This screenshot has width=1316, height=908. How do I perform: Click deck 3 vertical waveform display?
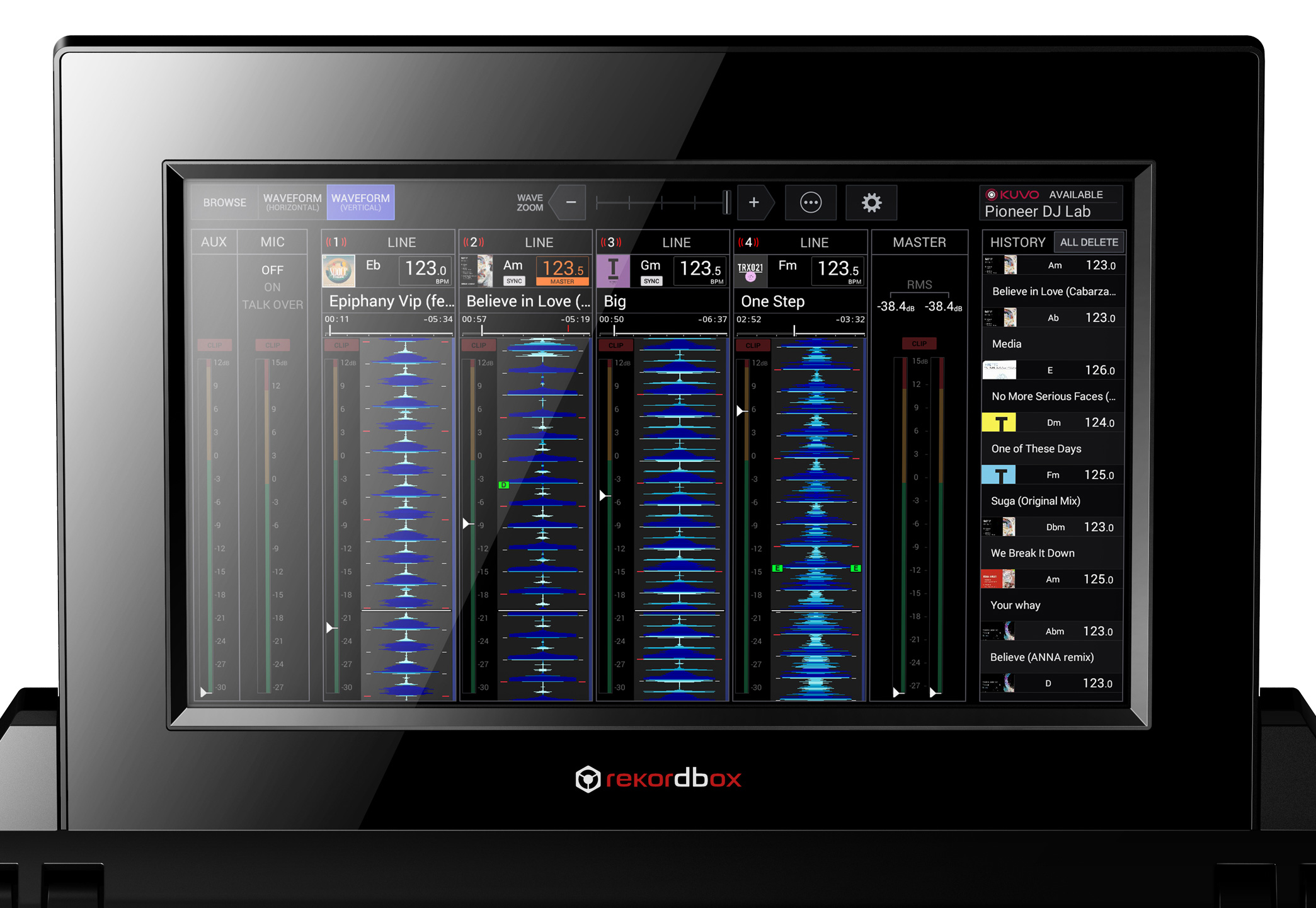pos(680,519)
